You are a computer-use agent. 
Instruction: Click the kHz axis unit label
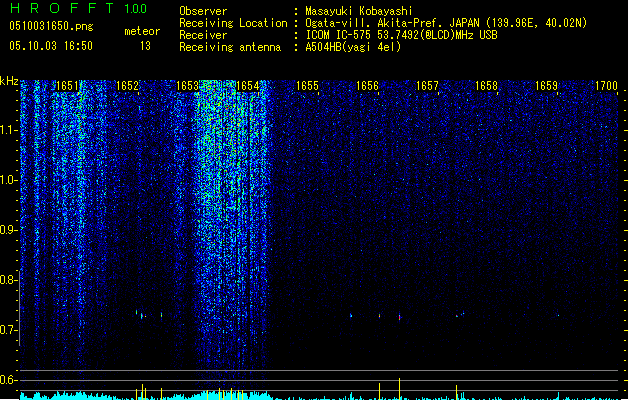9,81
